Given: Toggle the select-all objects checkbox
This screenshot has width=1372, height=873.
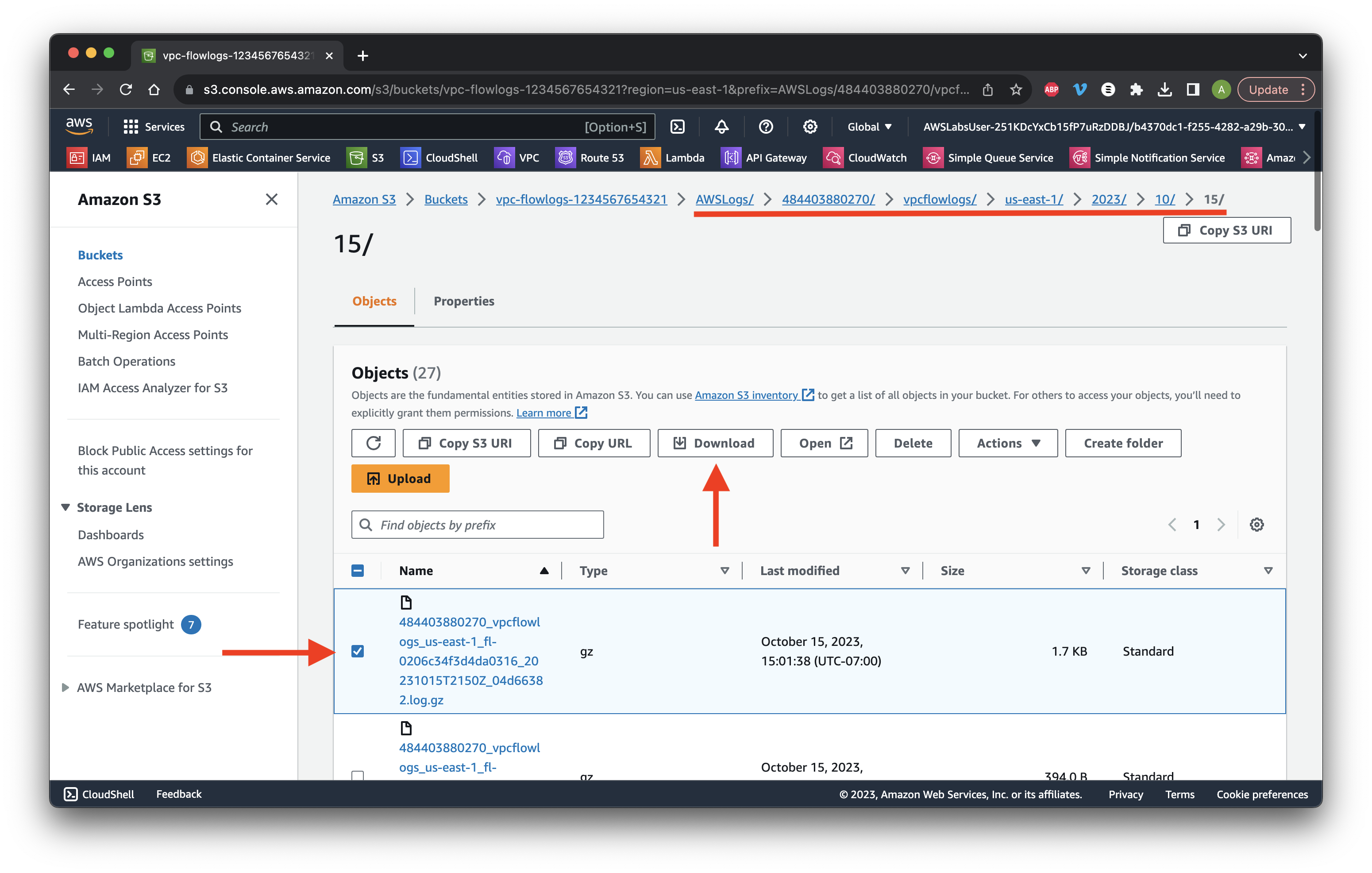Looking at the screenshot, I should coord(358,570).
